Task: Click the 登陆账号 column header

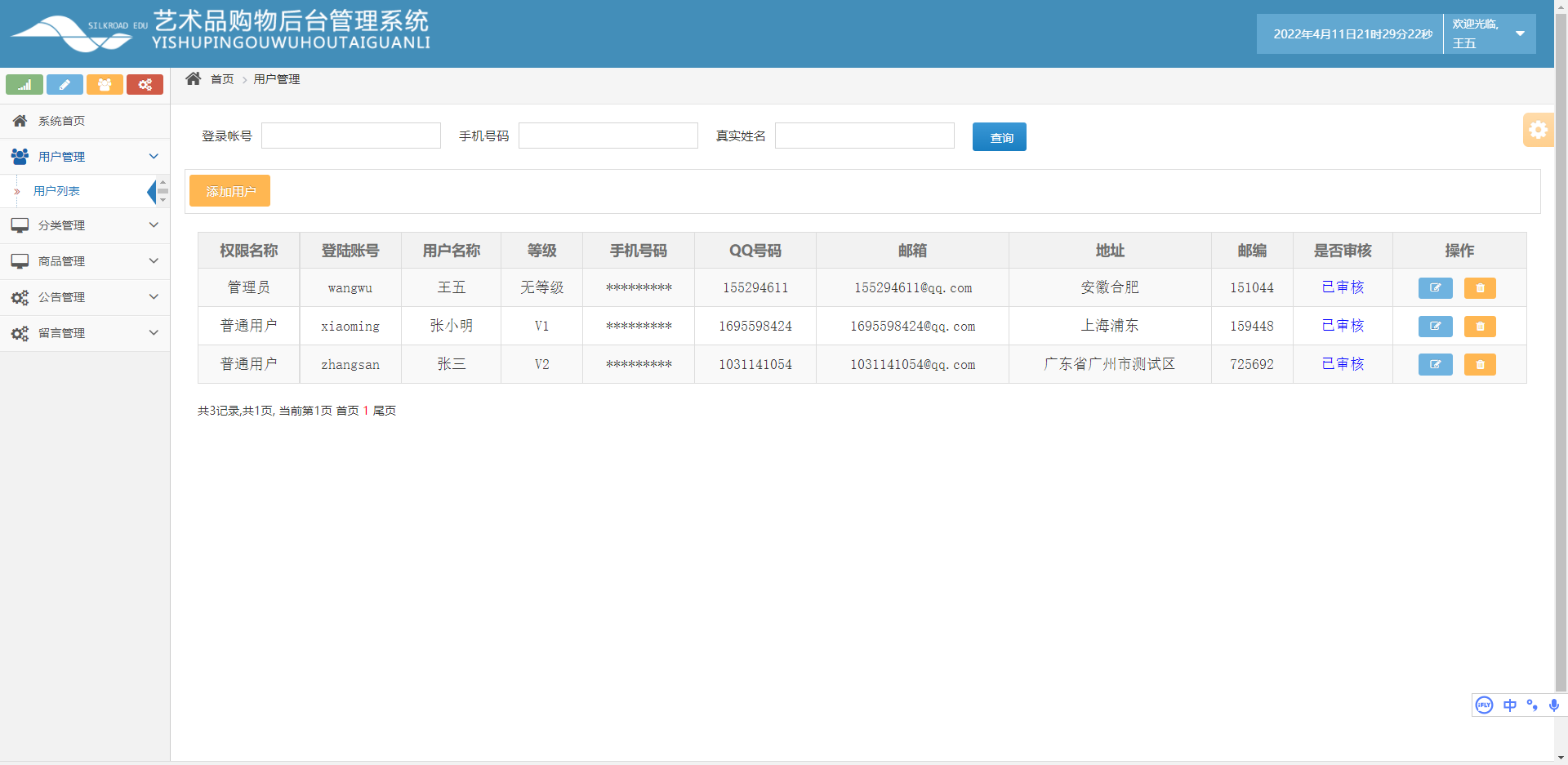Action: pos(350,251)
